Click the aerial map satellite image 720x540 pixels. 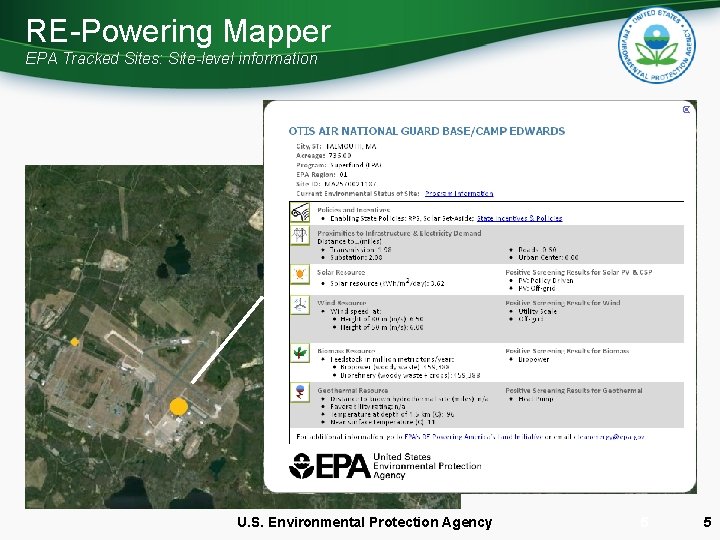pyautogui.click(x=144, y=337)
